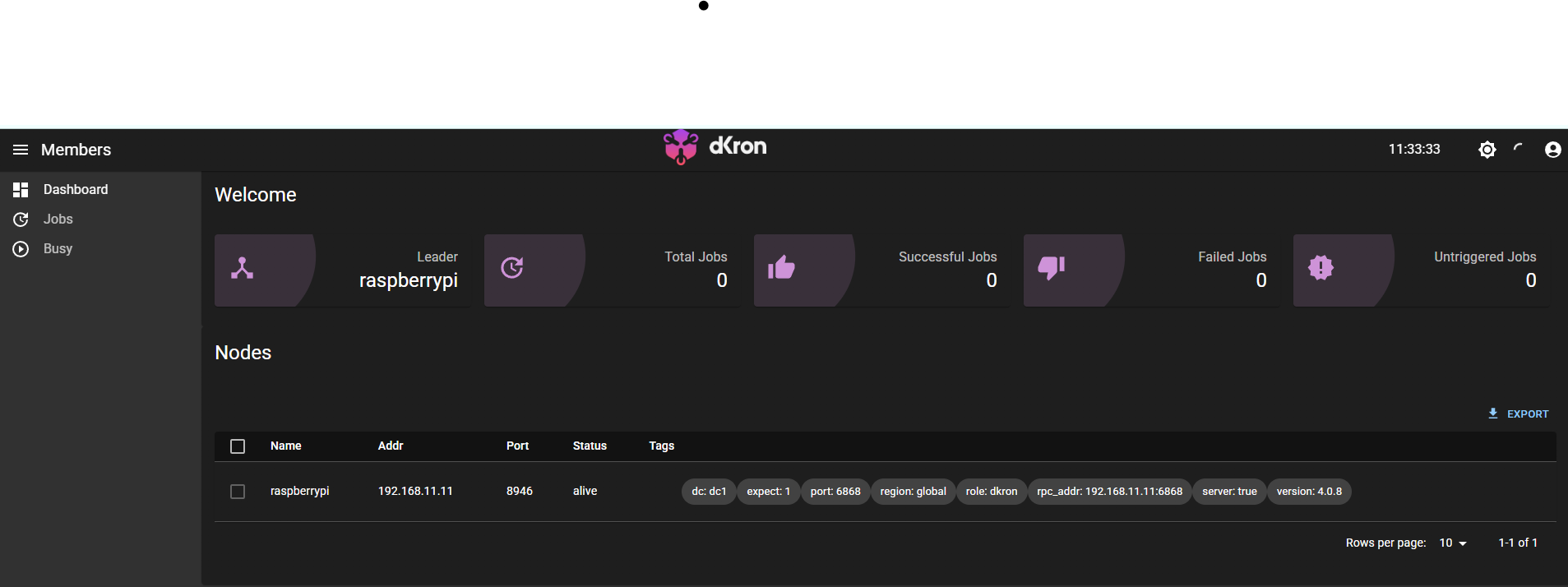The width and height of the screenshot is (1568, 587).
Task: Click the Successful Jobs thumbs-up icon
Action: (781, 268)
